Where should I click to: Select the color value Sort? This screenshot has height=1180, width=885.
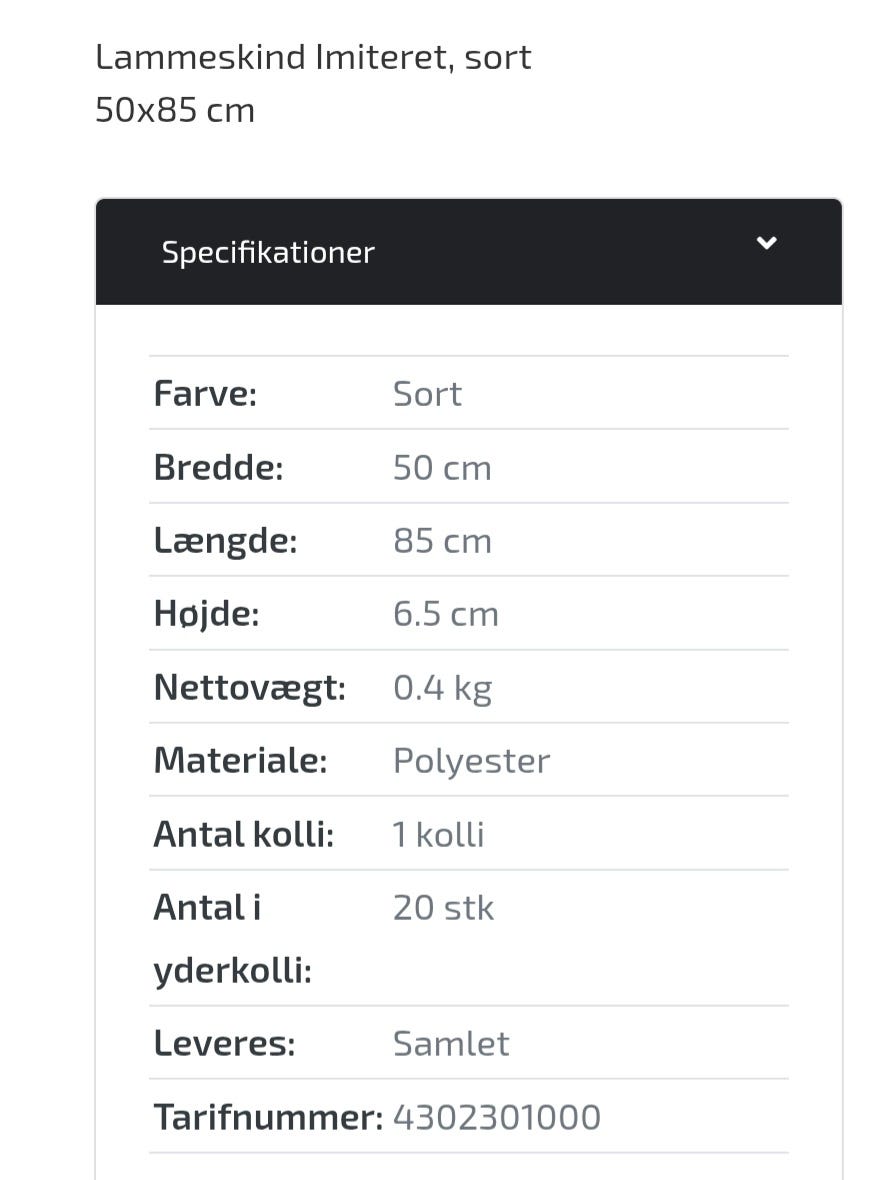coord(427,394)
